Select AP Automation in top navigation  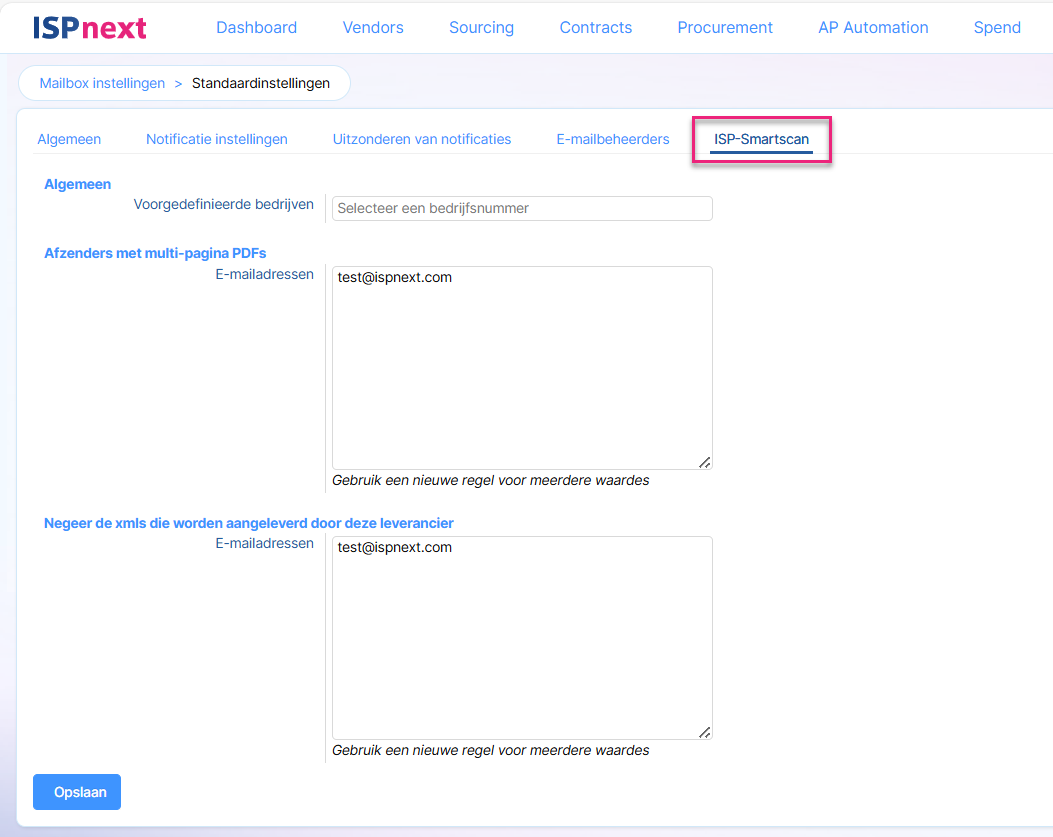pos(873,28)
